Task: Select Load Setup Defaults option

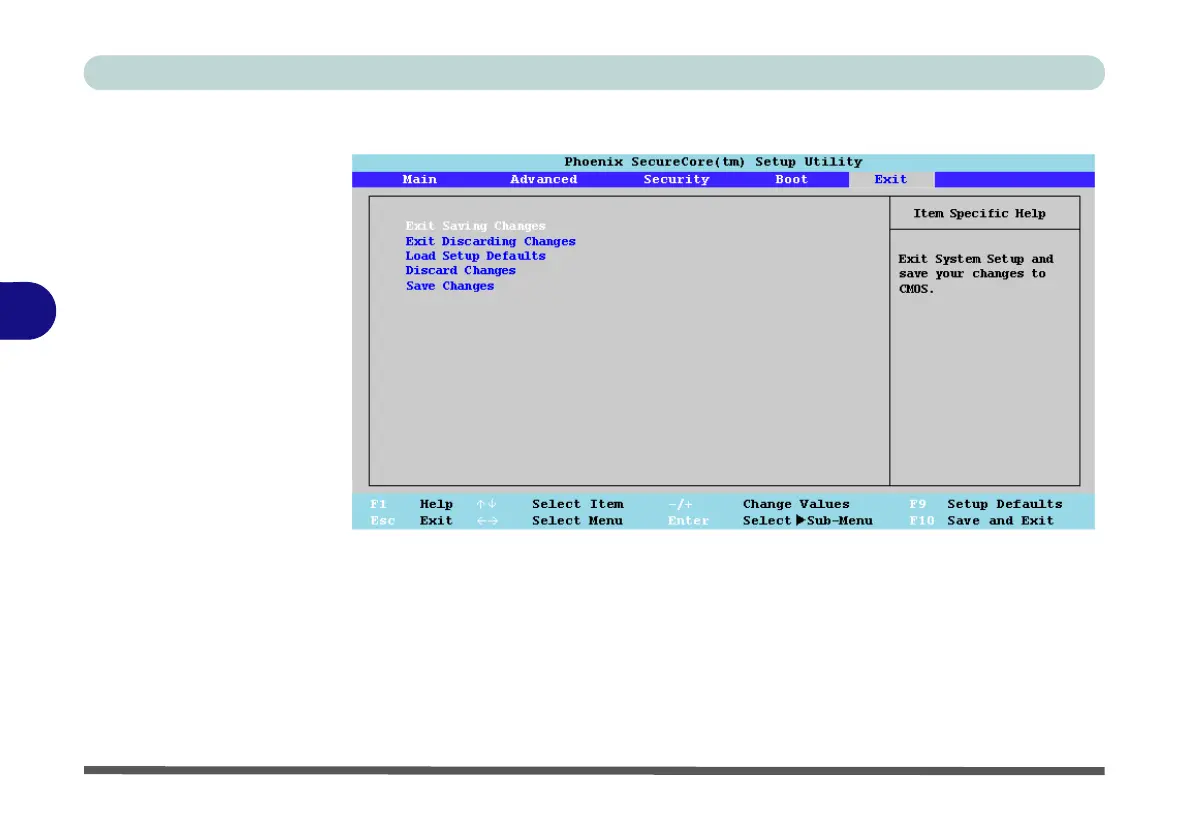Action: coord(475,256)
